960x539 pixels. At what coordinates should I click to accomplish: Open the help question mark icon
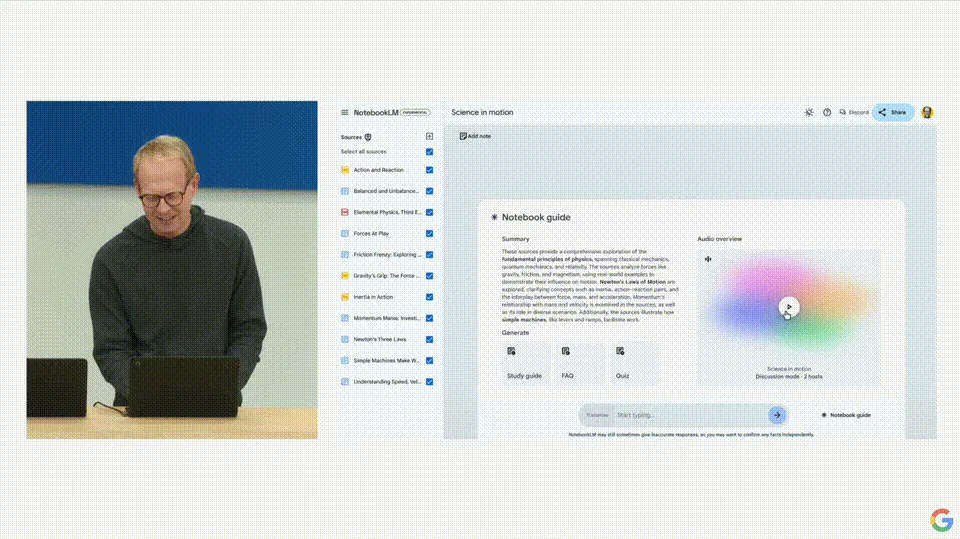click(x=827, y=113)
